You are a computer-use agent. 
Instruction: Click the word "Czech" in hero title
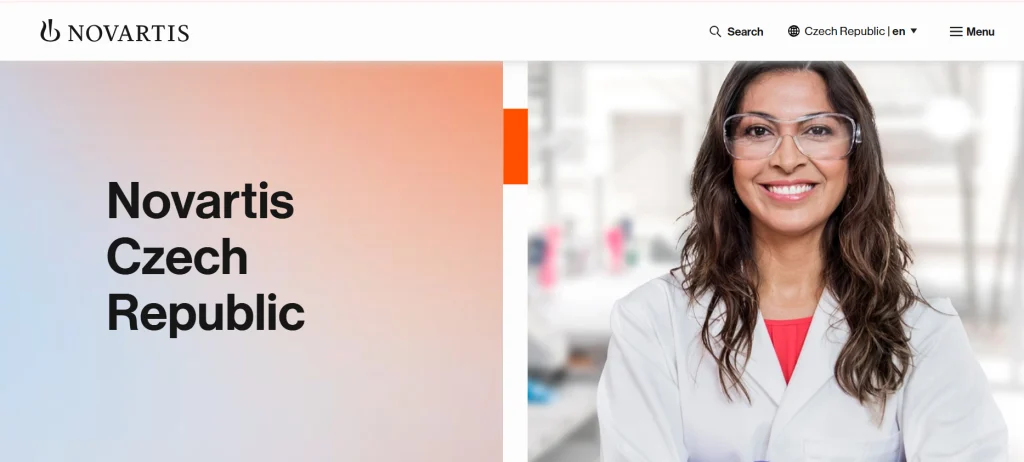tap(177, 257)
